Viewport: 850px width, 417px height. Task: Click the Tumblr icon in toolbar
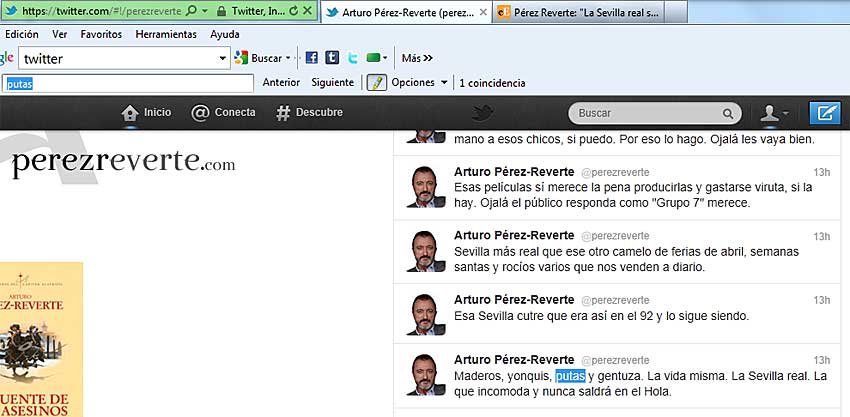(332, 58)
